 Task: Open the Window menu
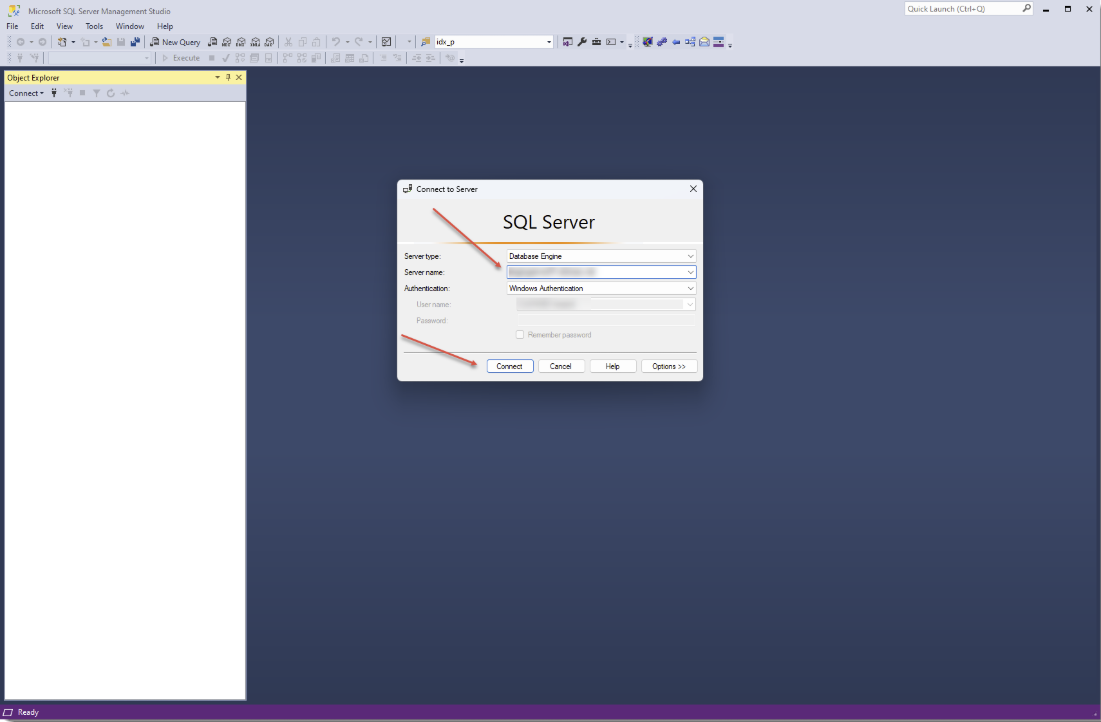tap(130, 26)
